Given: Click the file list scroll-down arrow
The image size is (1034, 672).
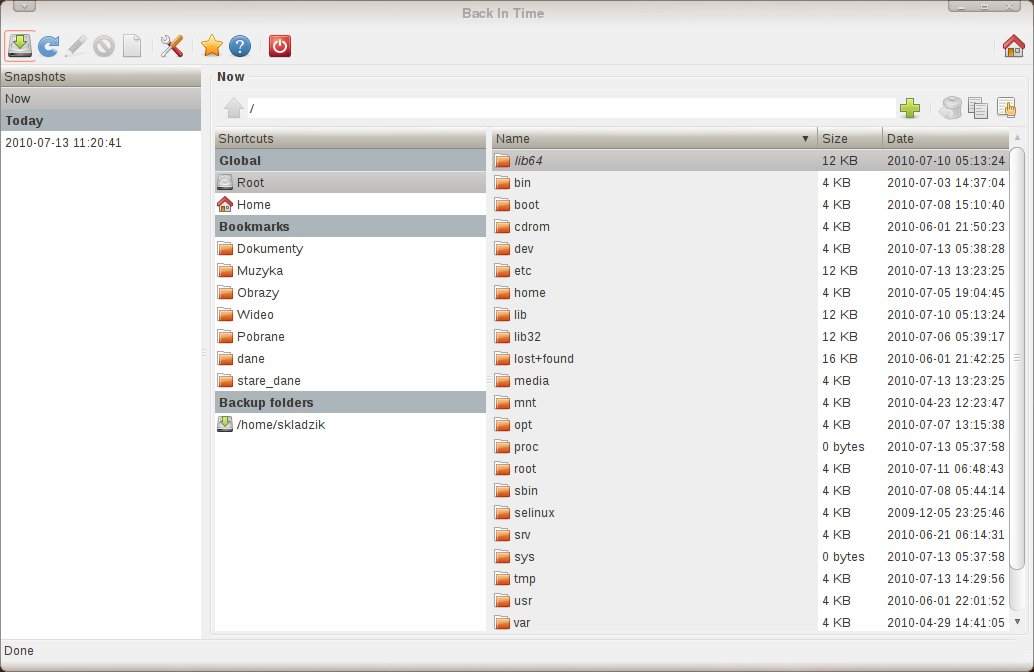Looking at the screenshot, I should click(1018, 622).
